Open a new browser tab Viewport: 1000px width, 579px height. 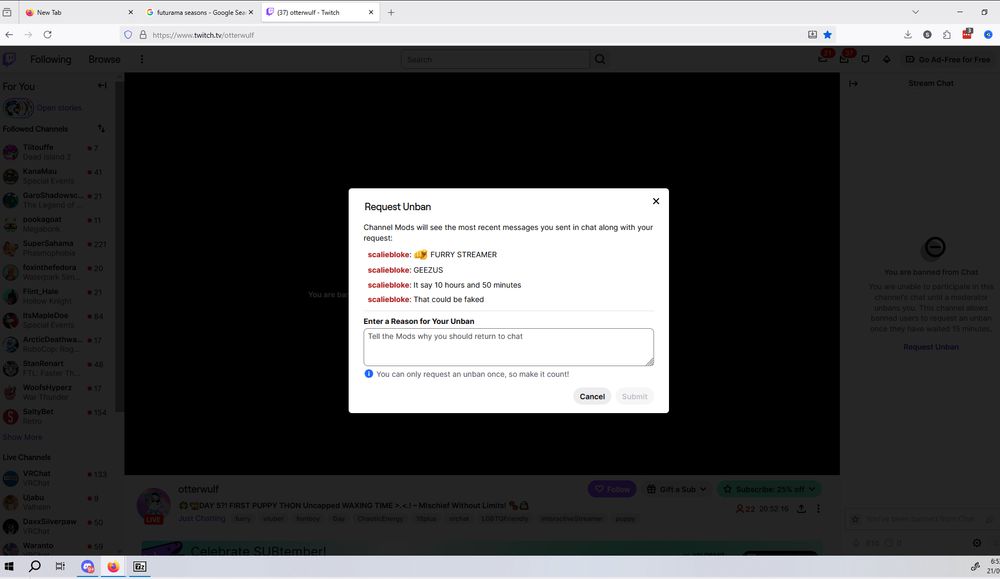[x=391, y=12]
